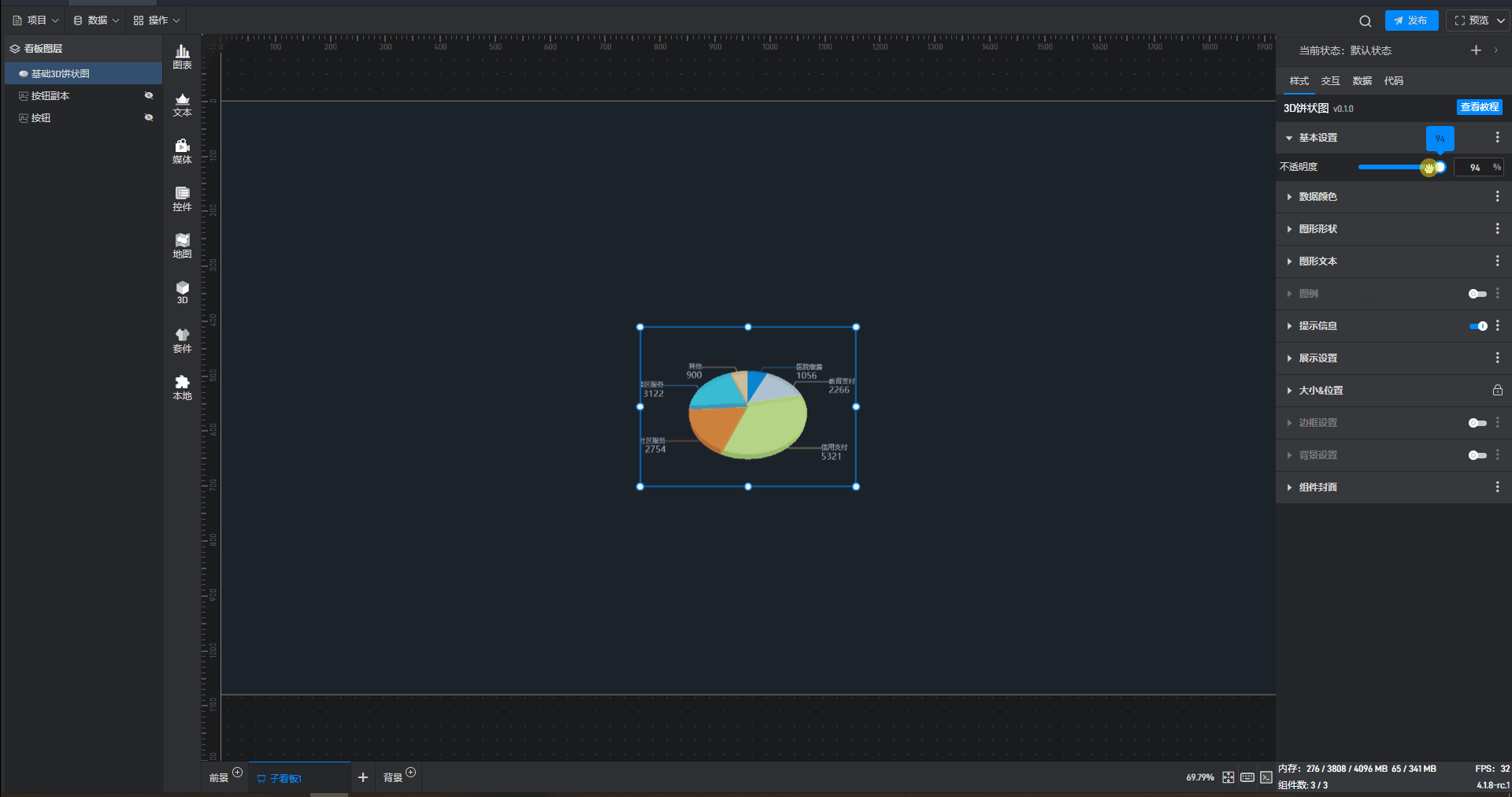
Task: Disable the 提示信息 tooltip switch
Action: pyautogui.click(x=1477, y=326)
